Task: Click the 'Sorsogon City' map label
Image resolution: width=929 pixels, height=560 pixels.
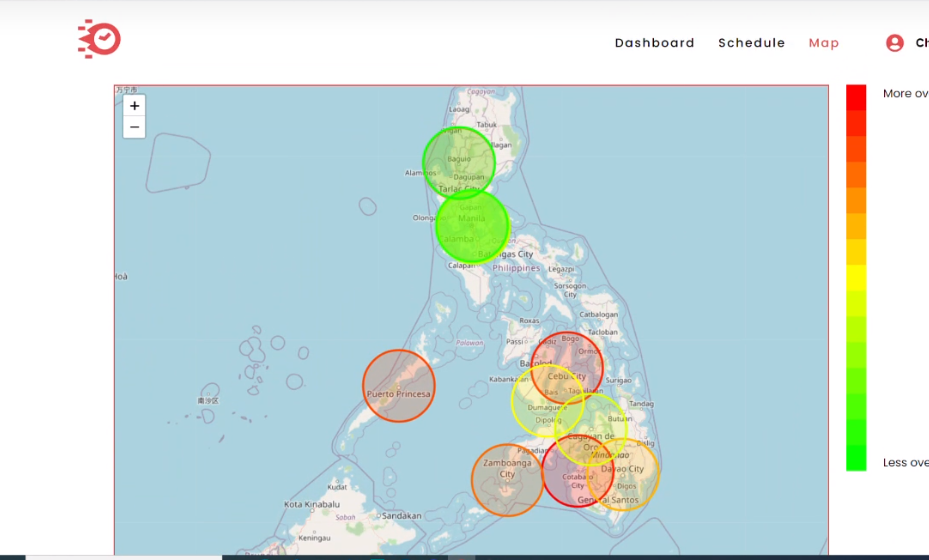Action: tap(570, 290)
